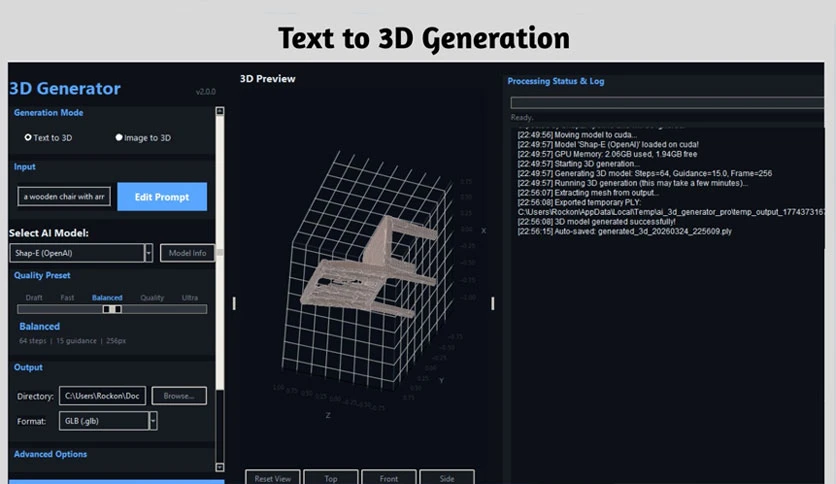Image resolution: width=836 pixels, height=484 pixels.
Task: Click the quality preset slider handle
Action: tap(112, 309)
